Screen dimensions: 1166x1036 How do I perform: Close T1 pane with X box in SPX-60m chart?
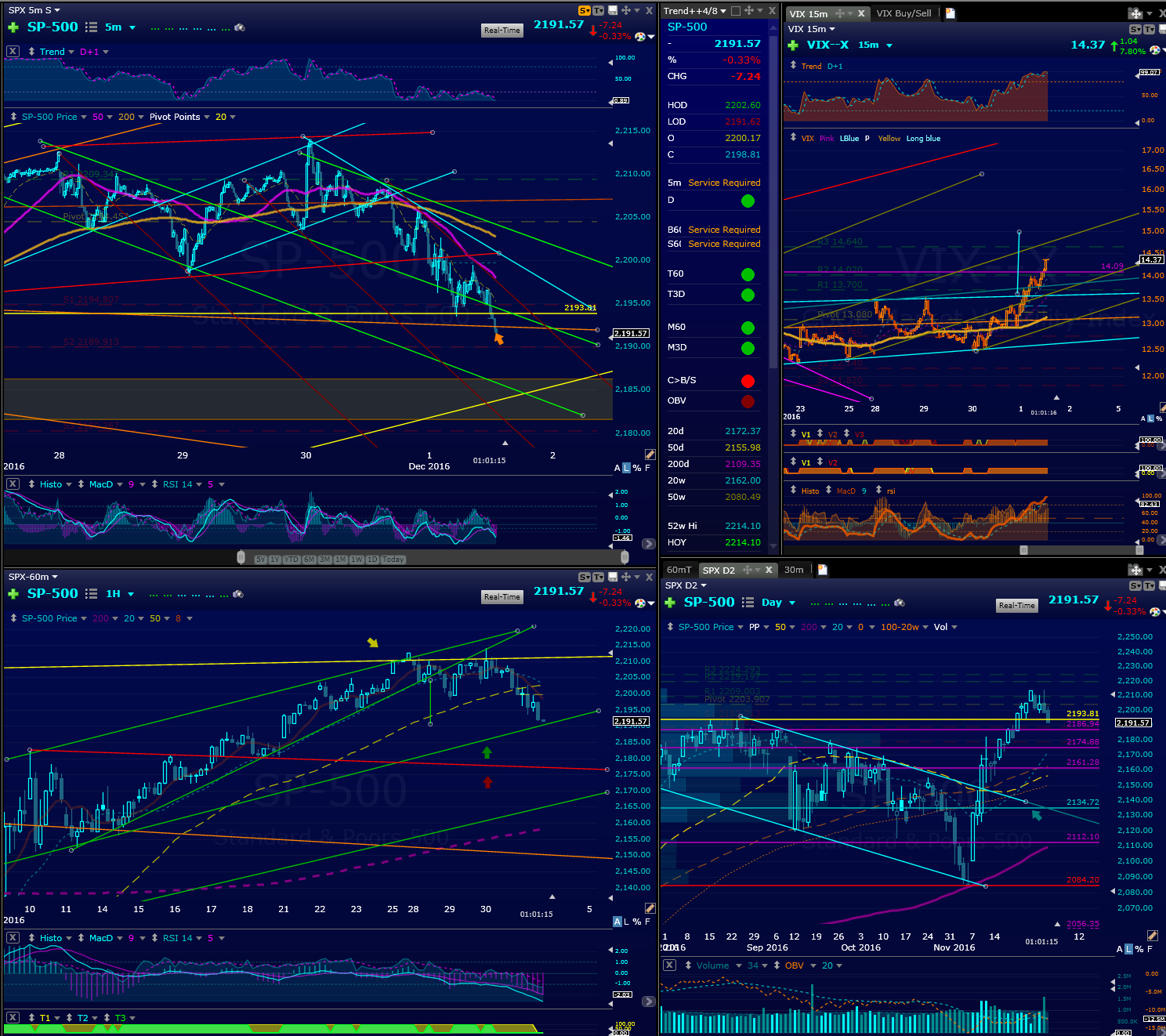(13, 1018)
